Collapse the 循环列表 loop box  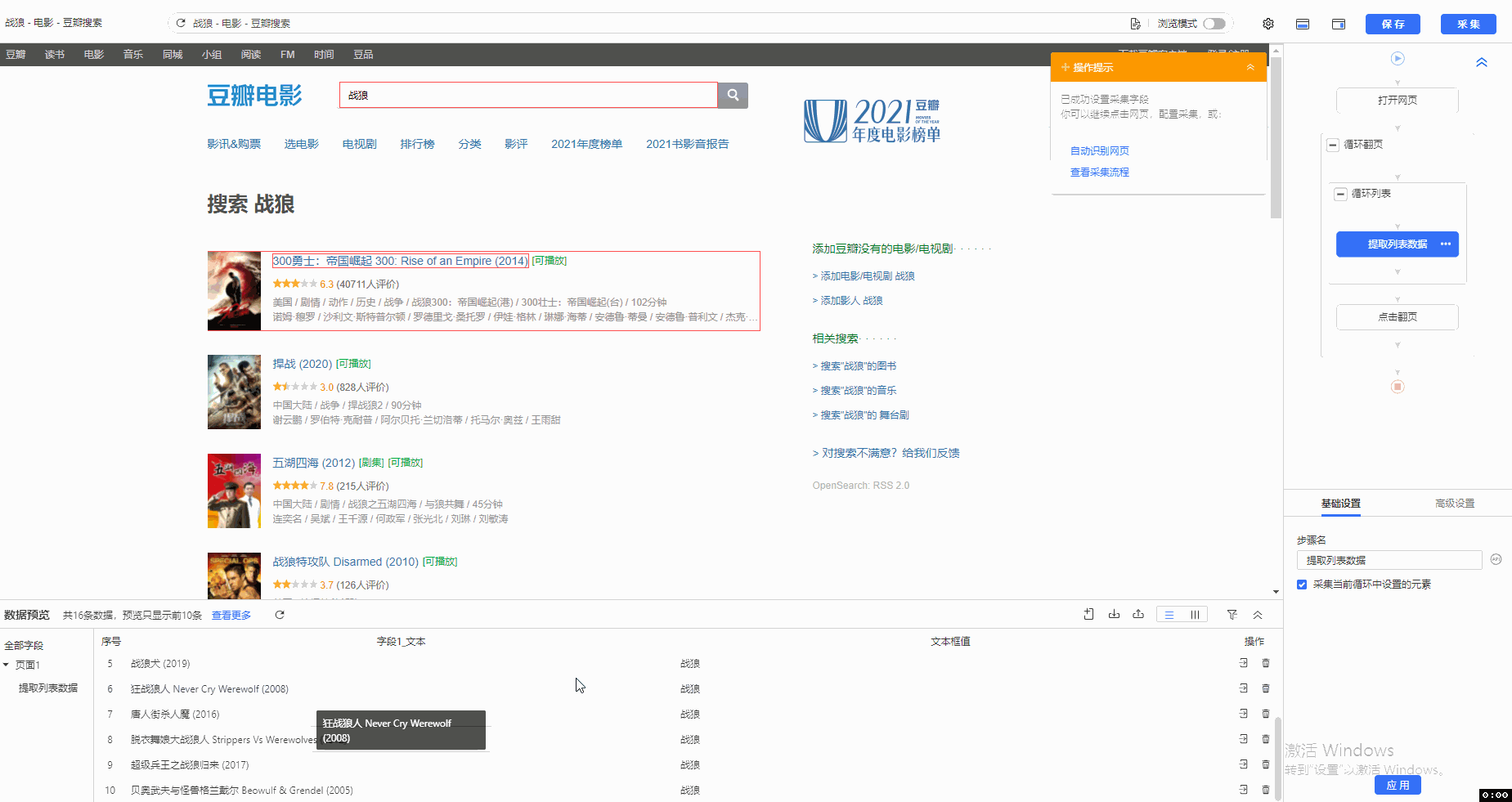tap(1339, 194)
